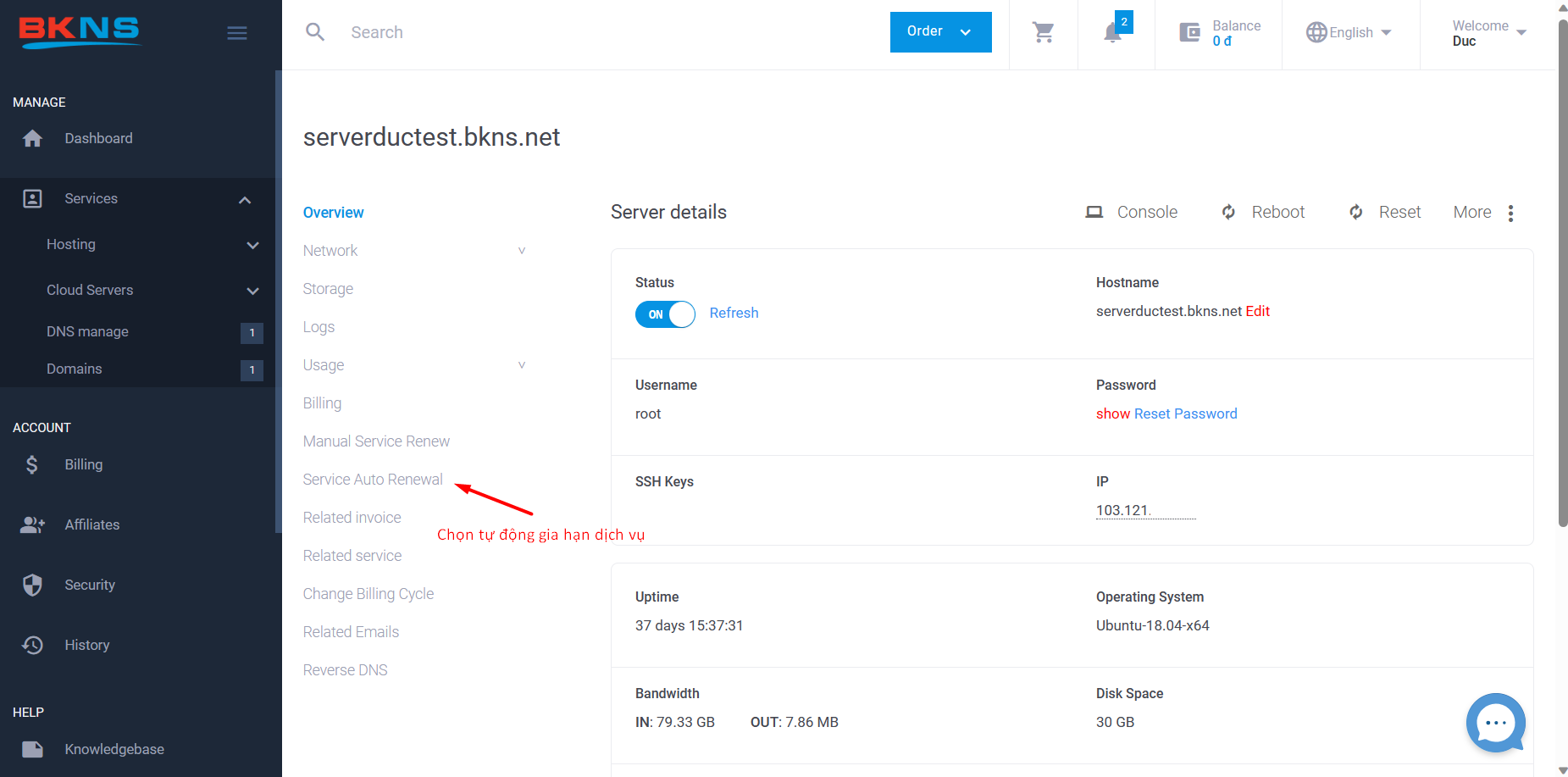
Task: Open the Order dropdown
Action: [x=940, y=32]
